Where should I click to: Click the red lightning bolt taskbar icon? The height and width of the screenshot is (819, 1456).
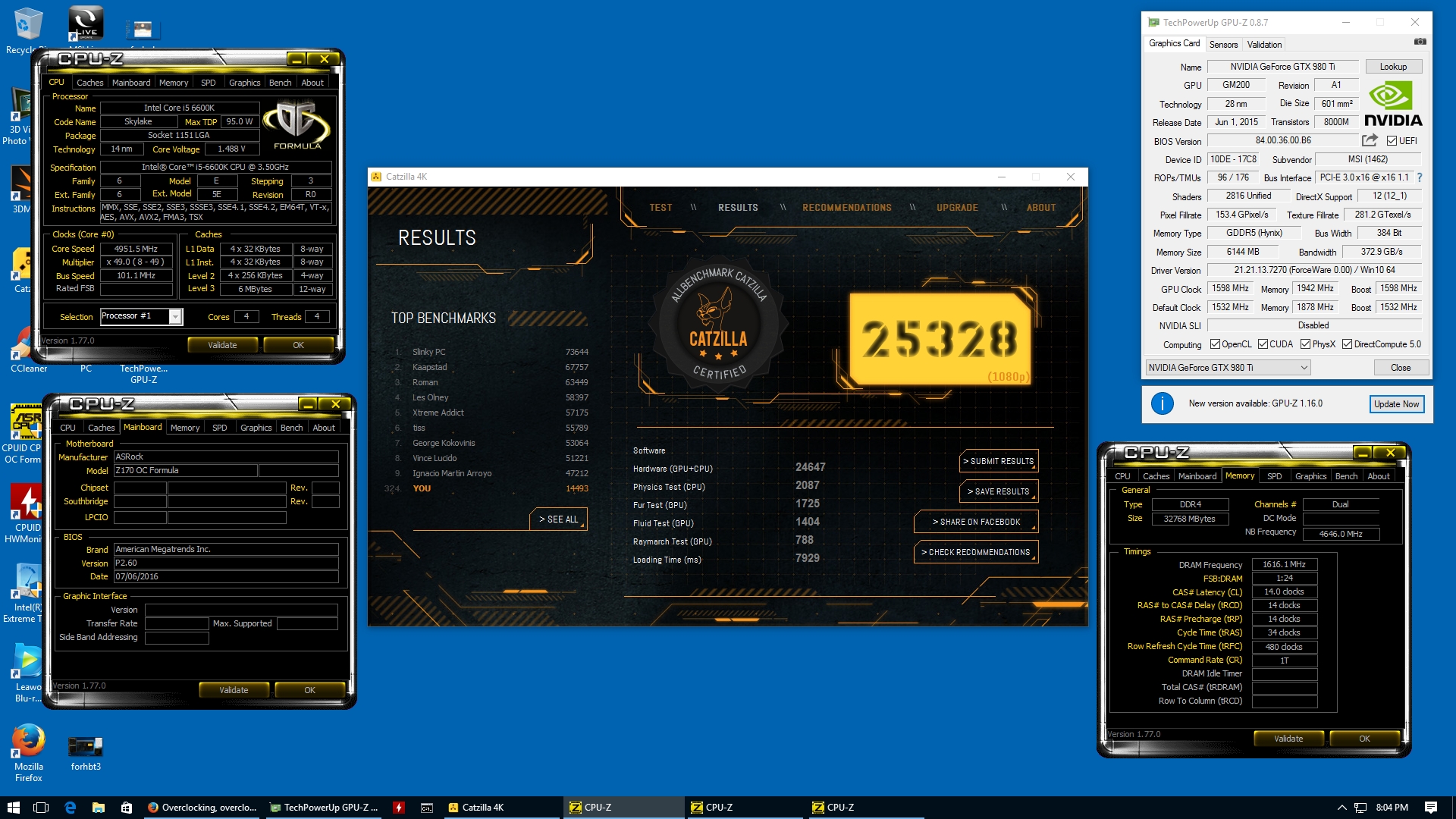398,808
